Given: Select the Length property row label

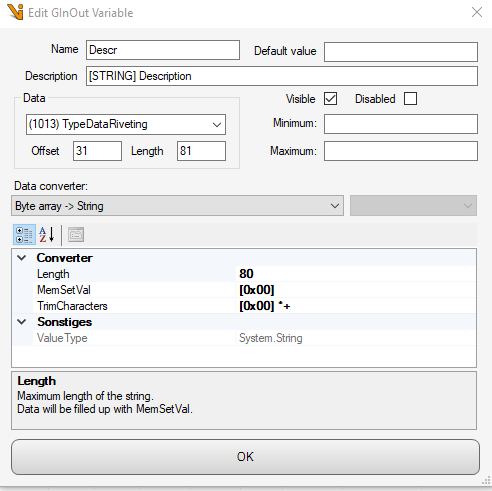Looking at the screenshot, I should (x=53, y=274).
